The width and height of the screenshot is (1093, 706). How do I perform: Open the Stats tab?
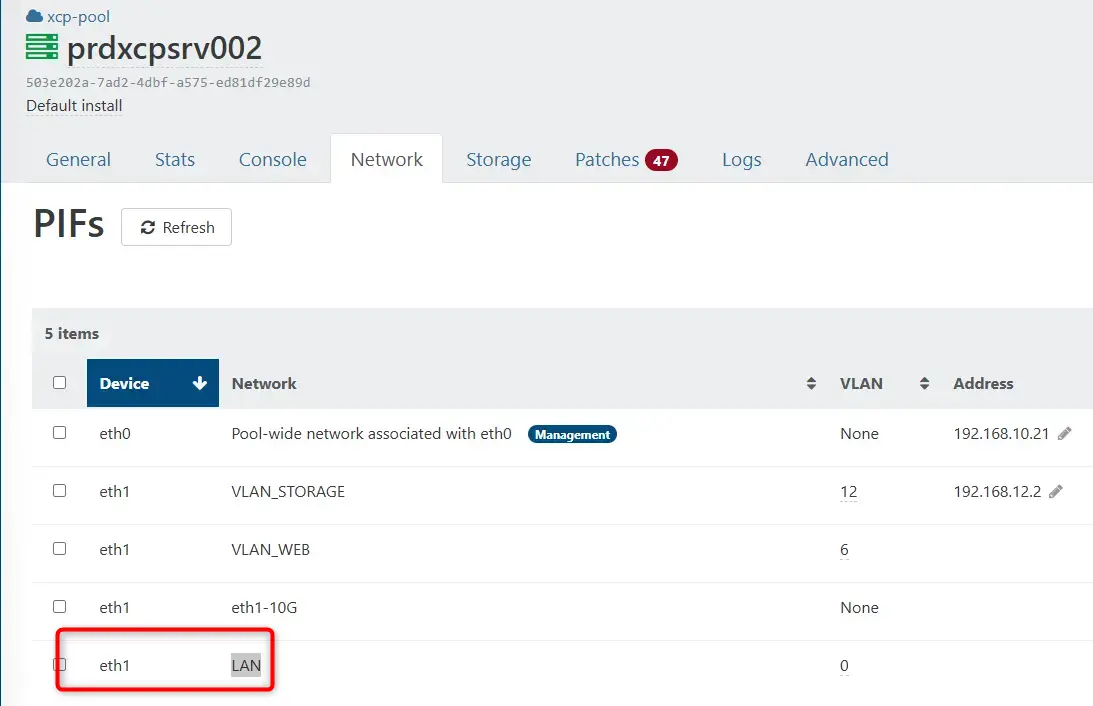tap(175, 160)
